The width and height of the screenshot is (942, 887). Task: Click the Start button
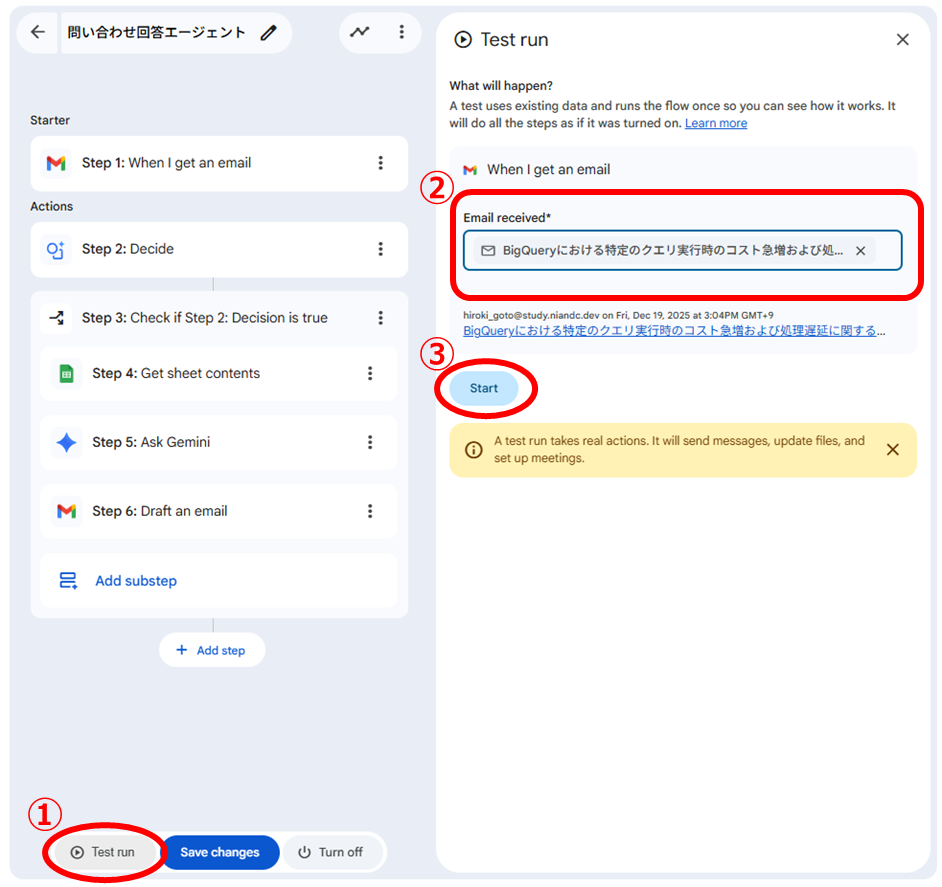(484, 389)
